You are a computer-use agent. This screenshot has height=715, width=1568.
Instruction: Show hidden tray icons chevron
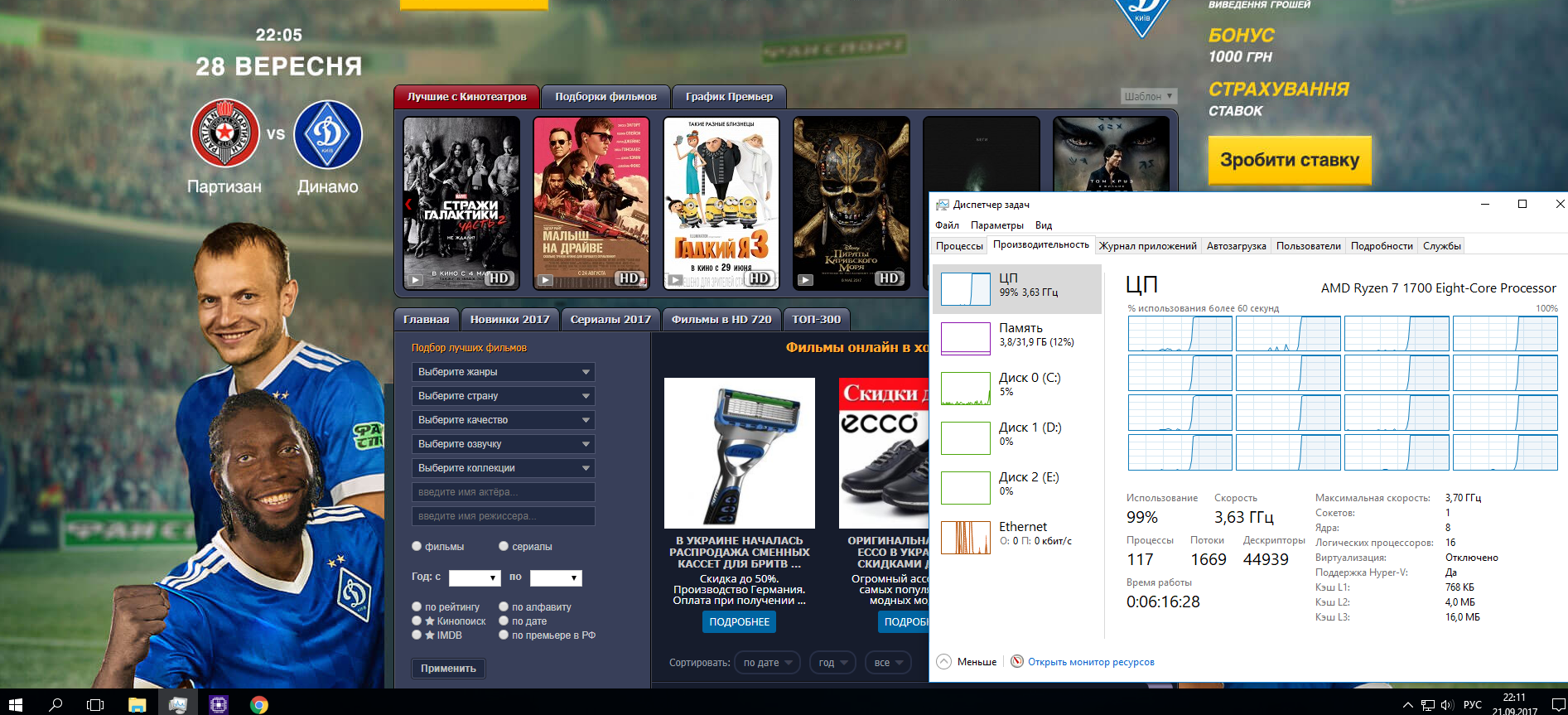[x=1407, y=705]
